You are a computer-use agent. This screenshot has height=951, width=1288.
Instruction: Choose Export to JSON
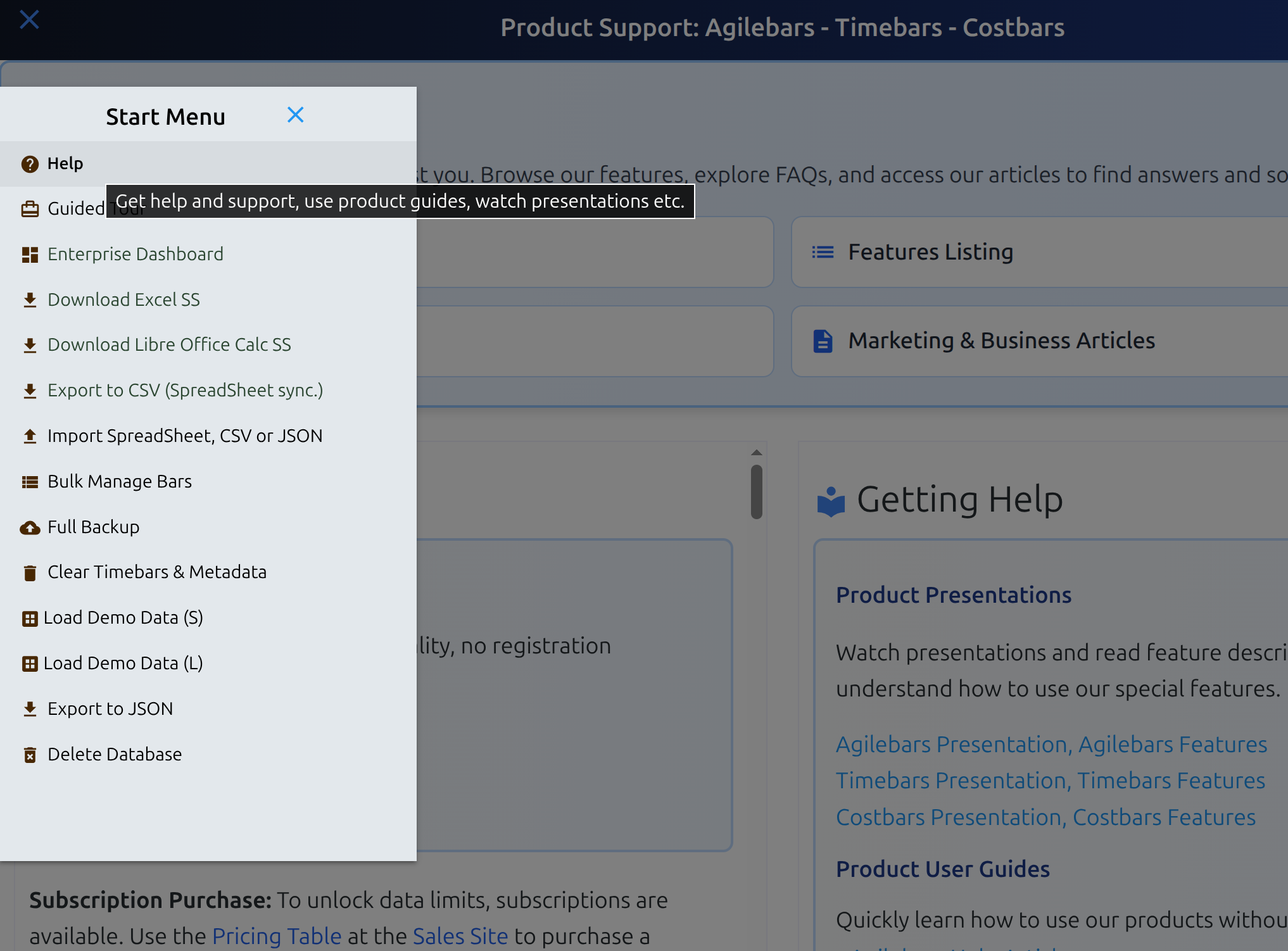point(208,709)
